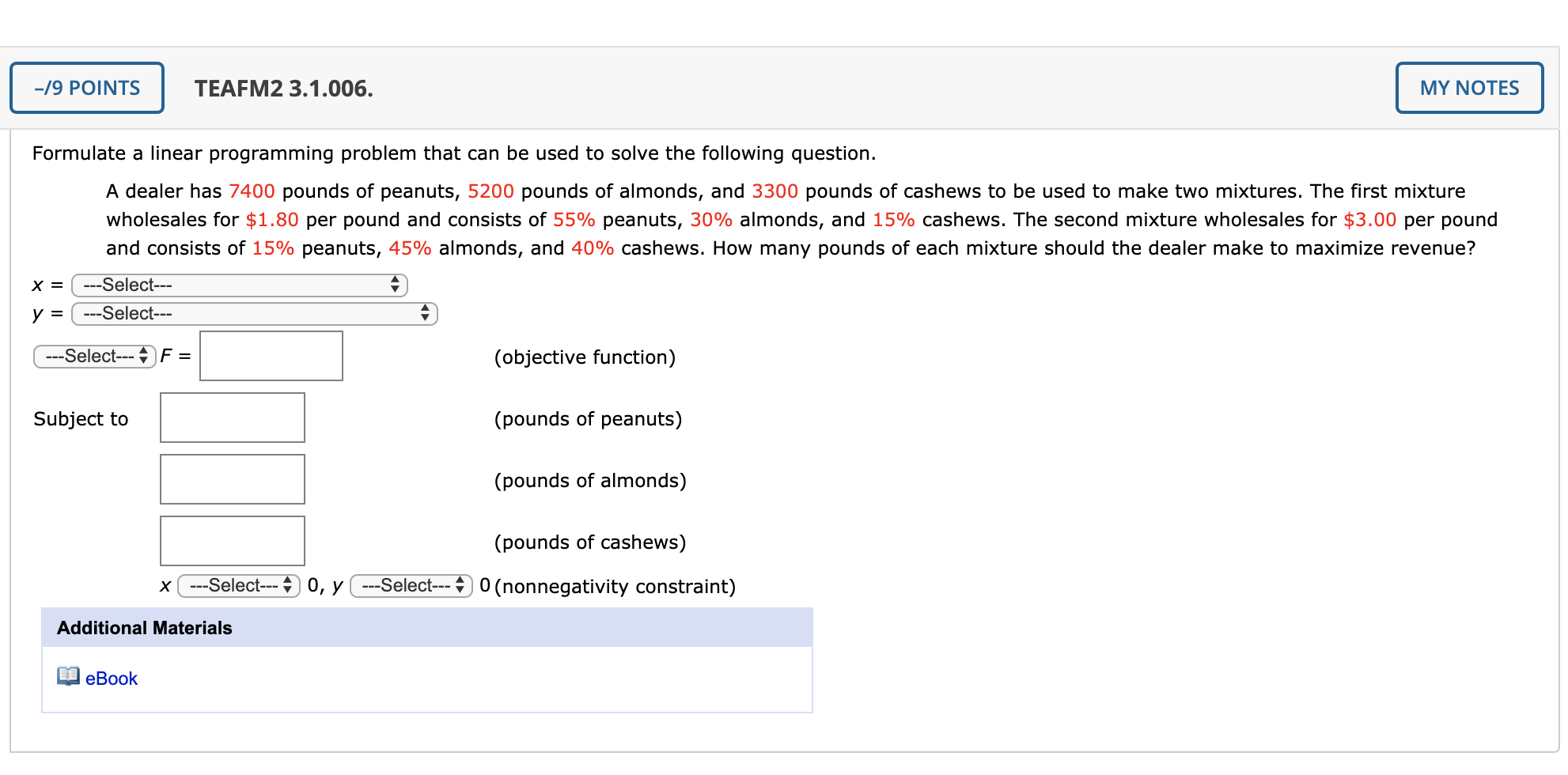Click the MY NOTES button
The height and width of the screenshot is (775, 1568).
pyautogui.click(x=1469, y=88)
